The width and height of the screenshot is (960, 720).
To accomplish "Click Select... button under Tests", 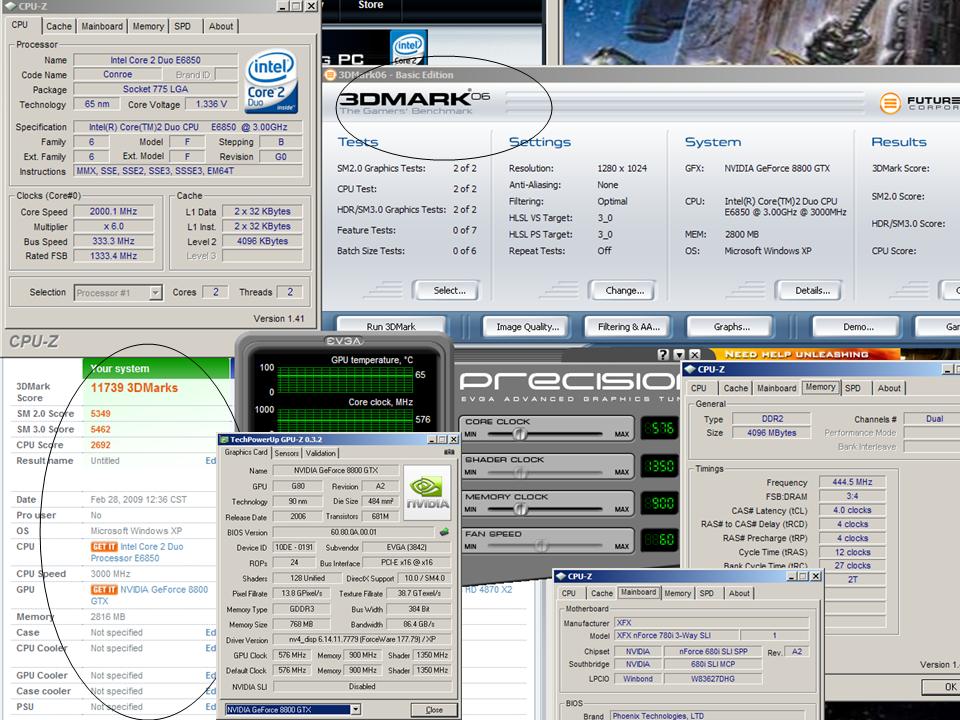I will click(449, 291).
